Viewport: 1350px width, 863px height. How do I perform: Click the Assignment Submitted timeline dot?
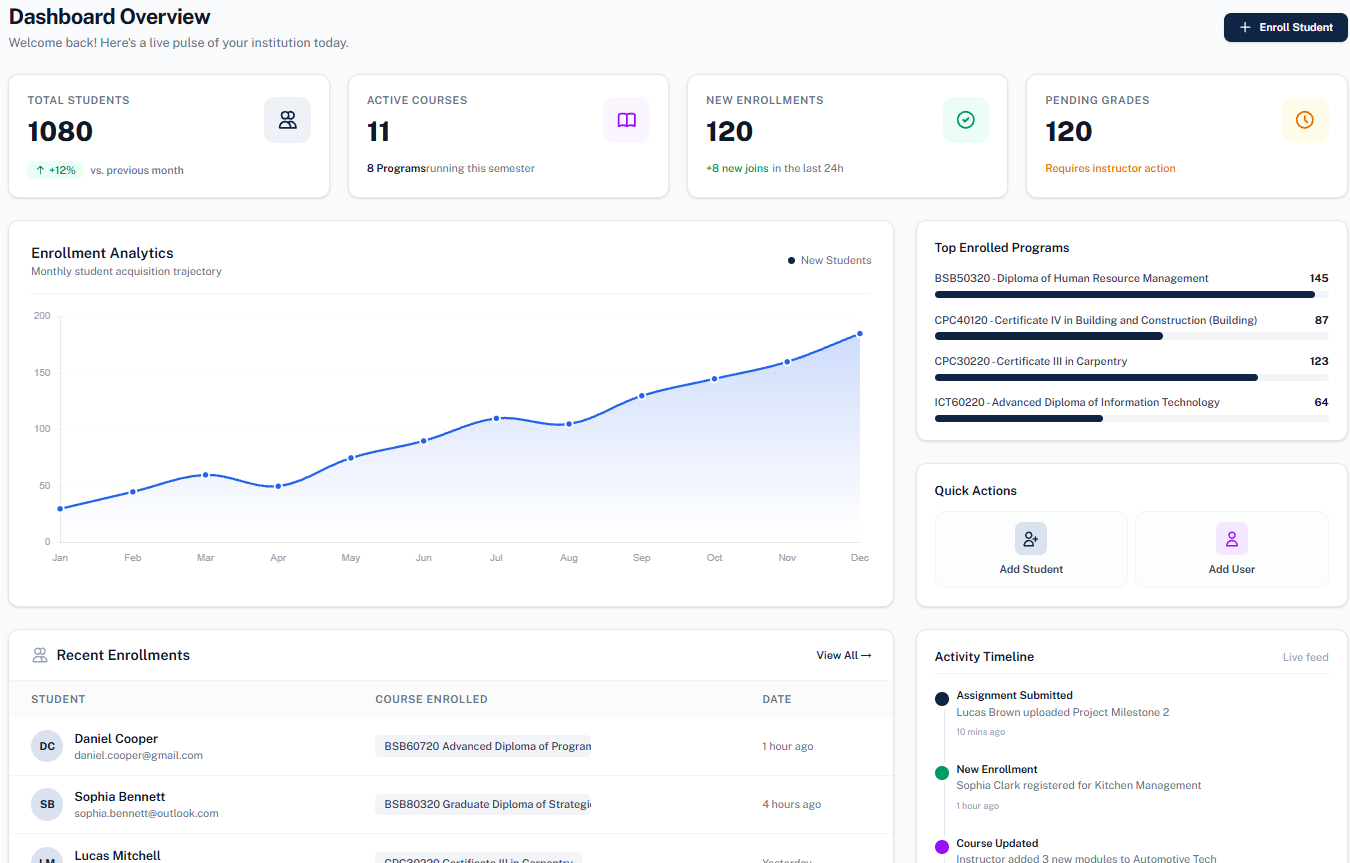[942, 699]
